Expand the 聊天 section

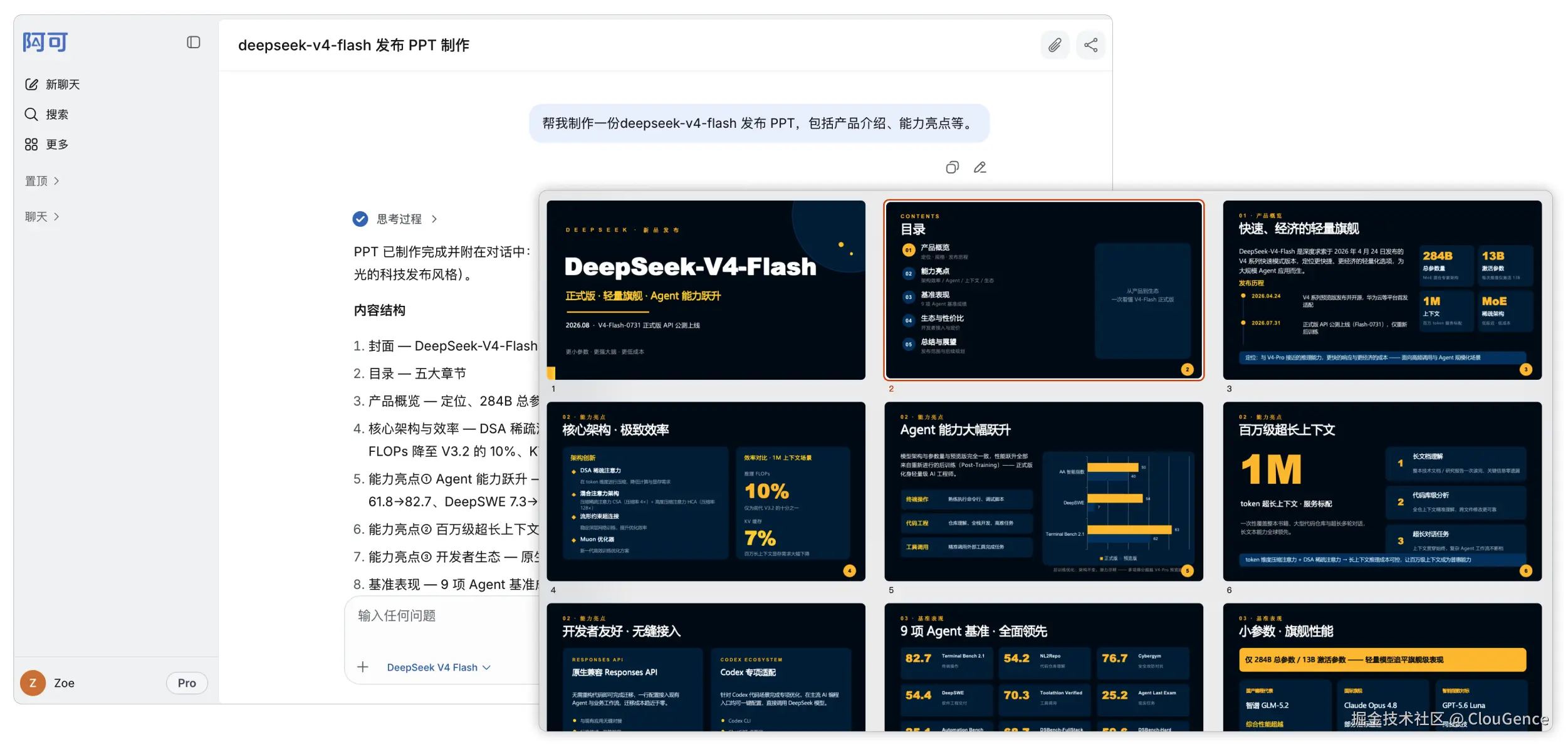point(43,217)
